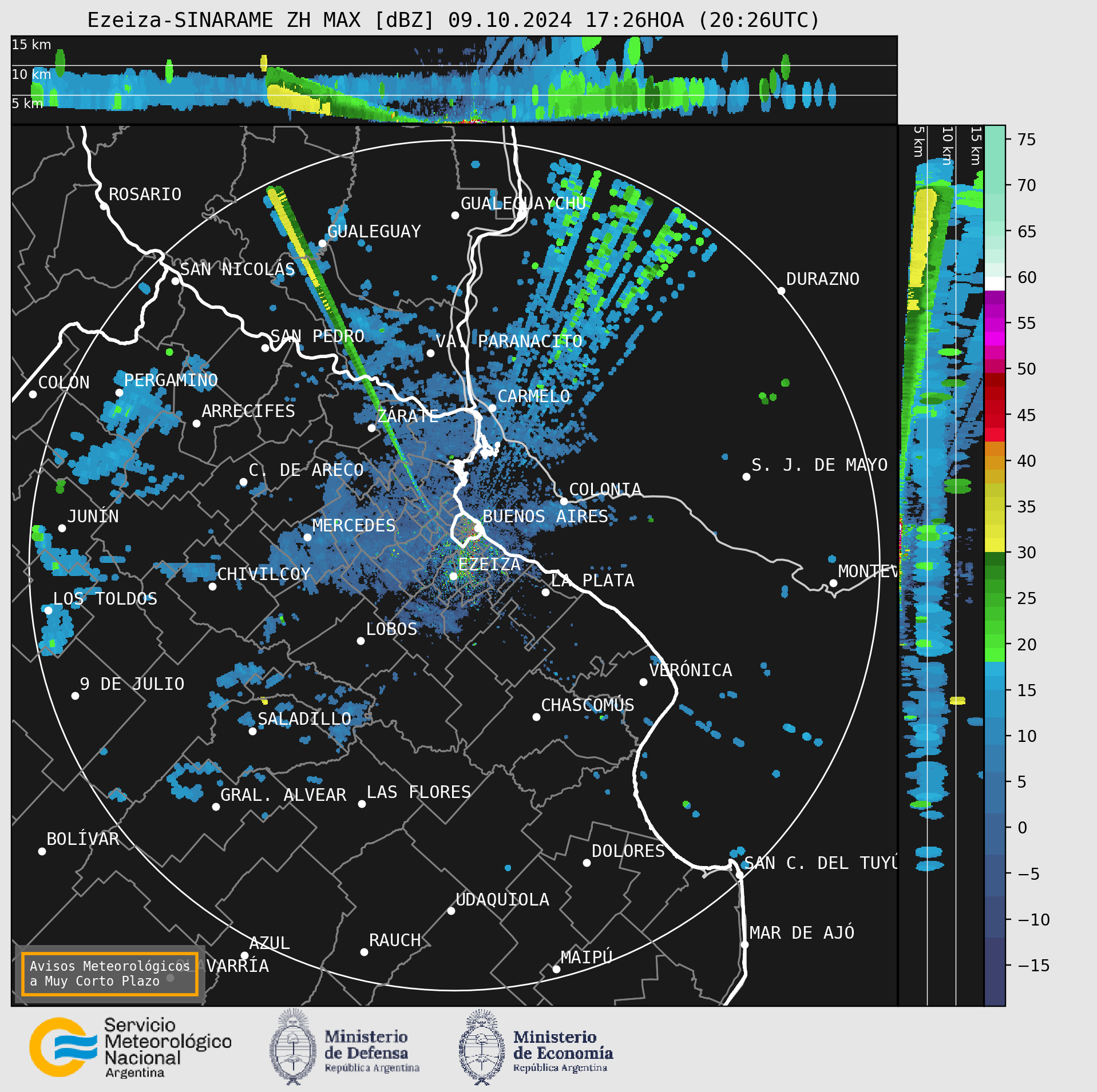The height and width of the screenshot is (1092, 1097).
Task: Click the '5 km' label in the top cross-section
Action: 27,104
